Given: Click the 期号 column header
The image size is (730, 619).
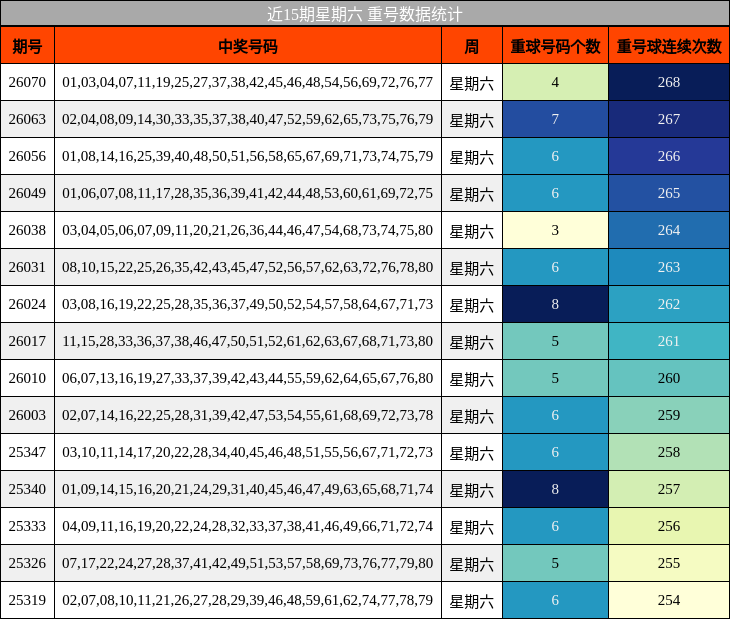Looking at the screenshot, I should click(27, 45).
